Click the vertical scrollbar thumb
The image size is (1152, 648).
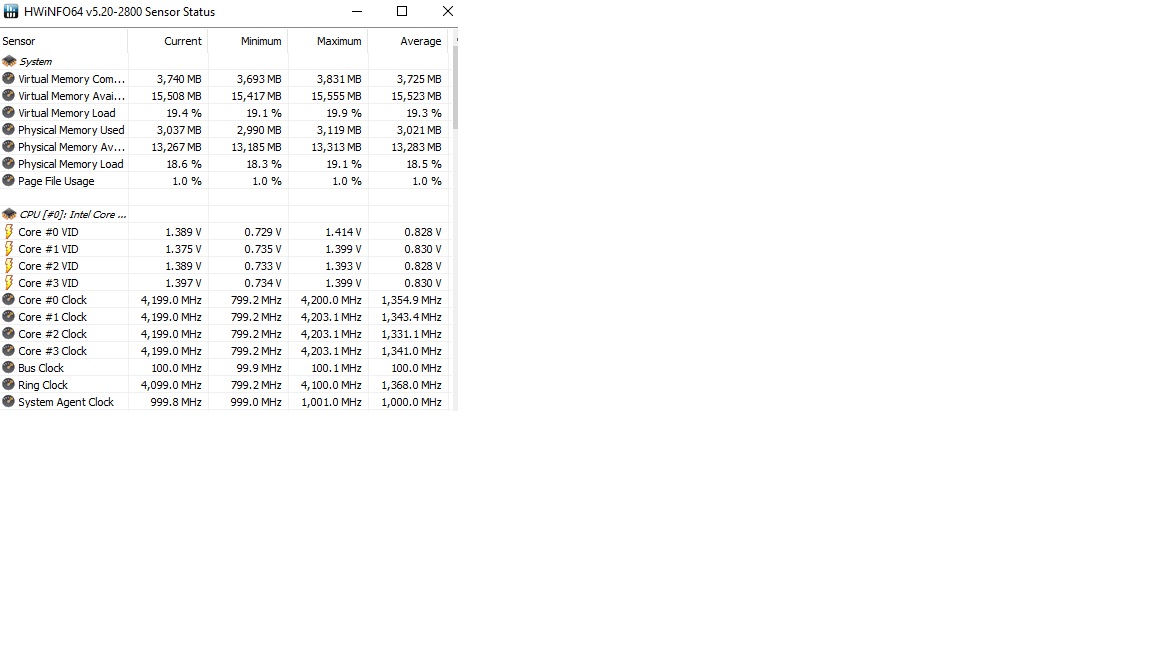click(456, 88)
